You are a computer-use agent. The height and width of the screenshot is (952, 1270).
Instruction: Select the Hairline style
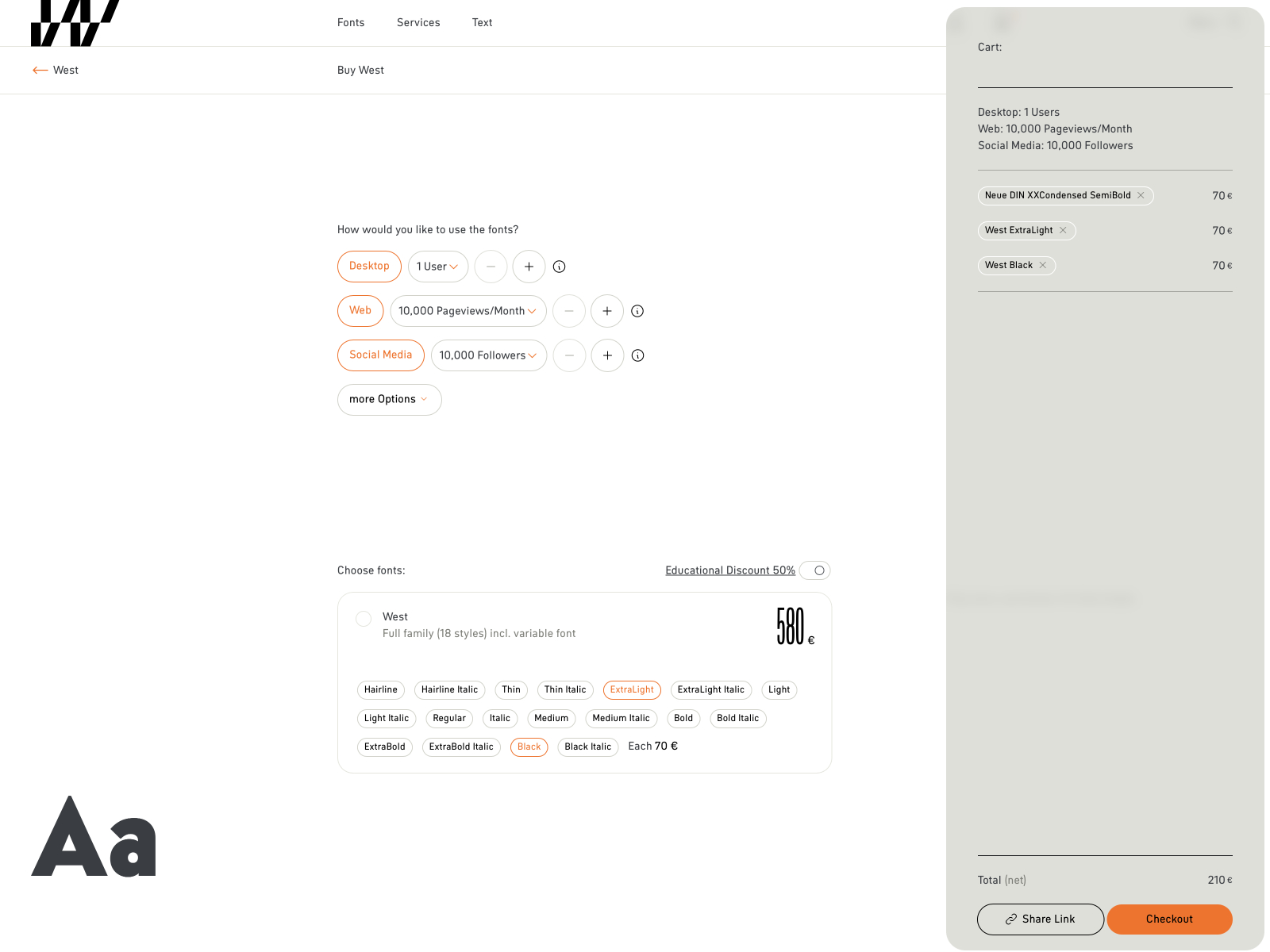coord(381,690)
